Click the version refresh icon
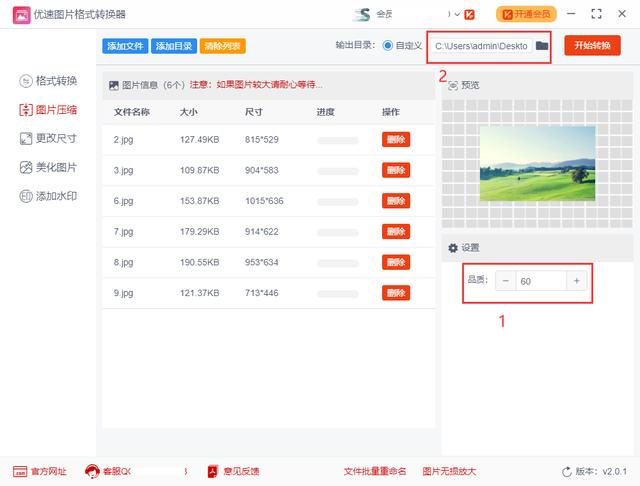This screenshot has height=486, width=640. click(567, 472)
